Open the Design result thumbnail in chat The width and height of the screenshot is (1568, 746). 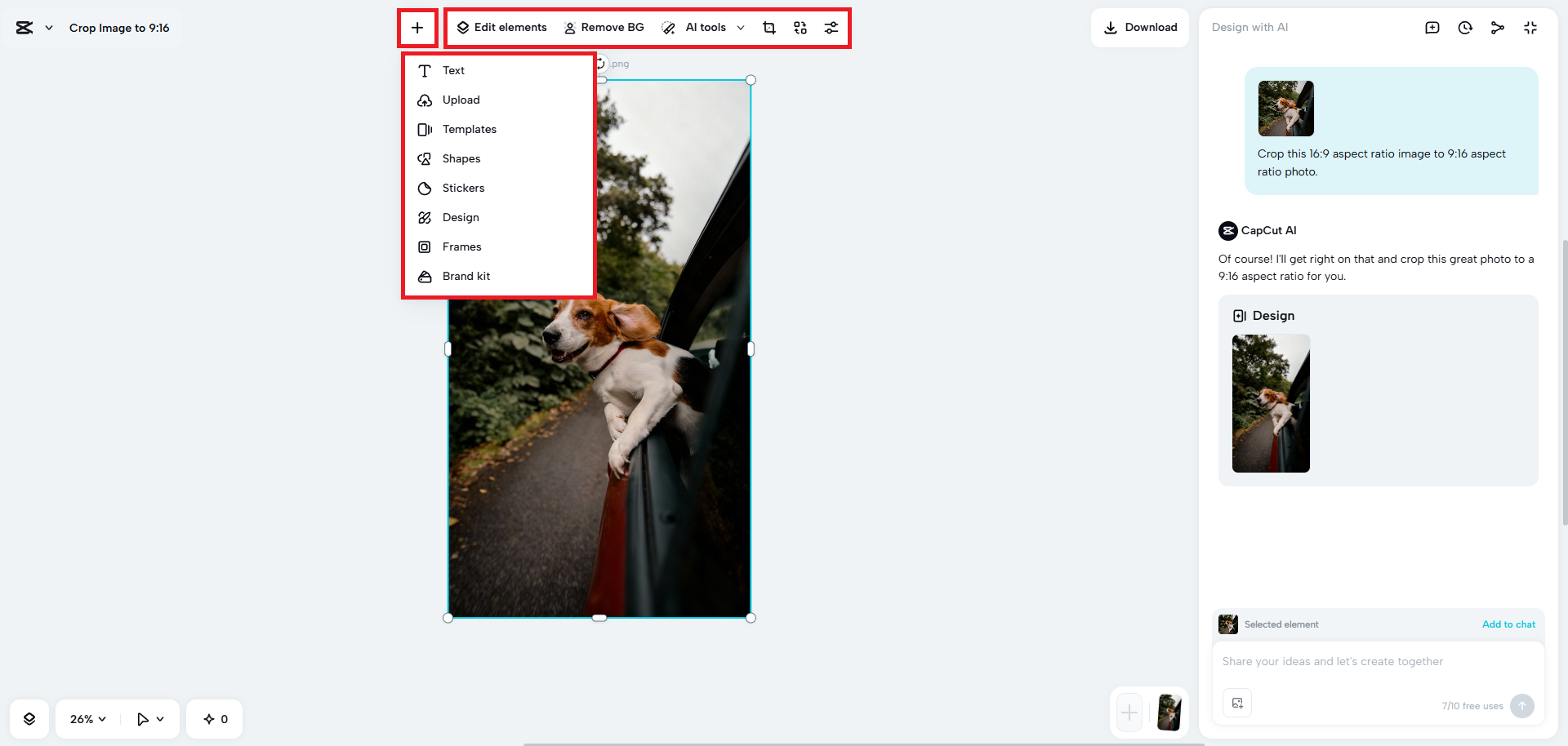tap(1271, 403)
